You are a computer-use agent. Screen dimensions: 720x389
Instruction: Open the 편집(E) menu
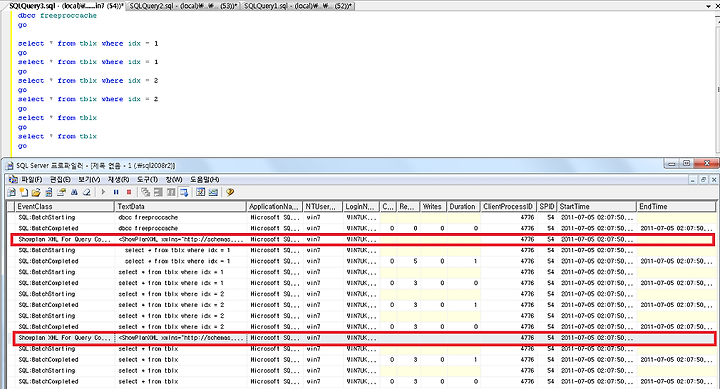[60, 180]
